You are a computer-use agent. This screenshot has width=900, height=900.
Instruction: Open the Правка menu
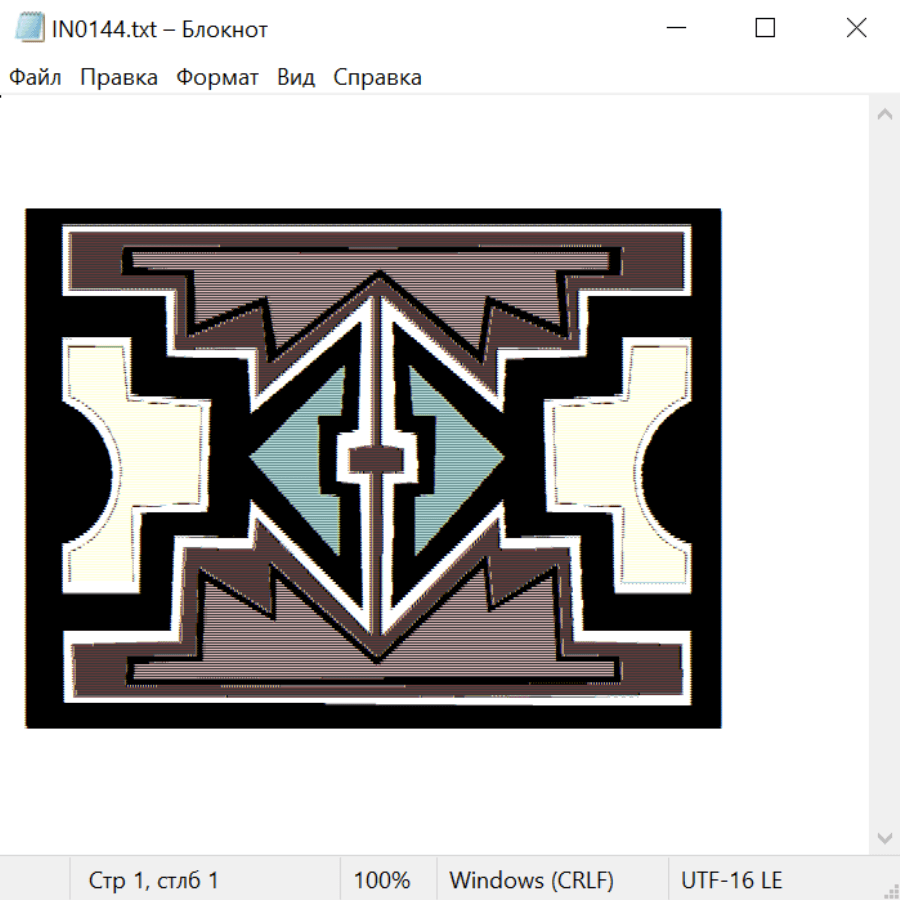pyautogui.click(x=118, y=78)
